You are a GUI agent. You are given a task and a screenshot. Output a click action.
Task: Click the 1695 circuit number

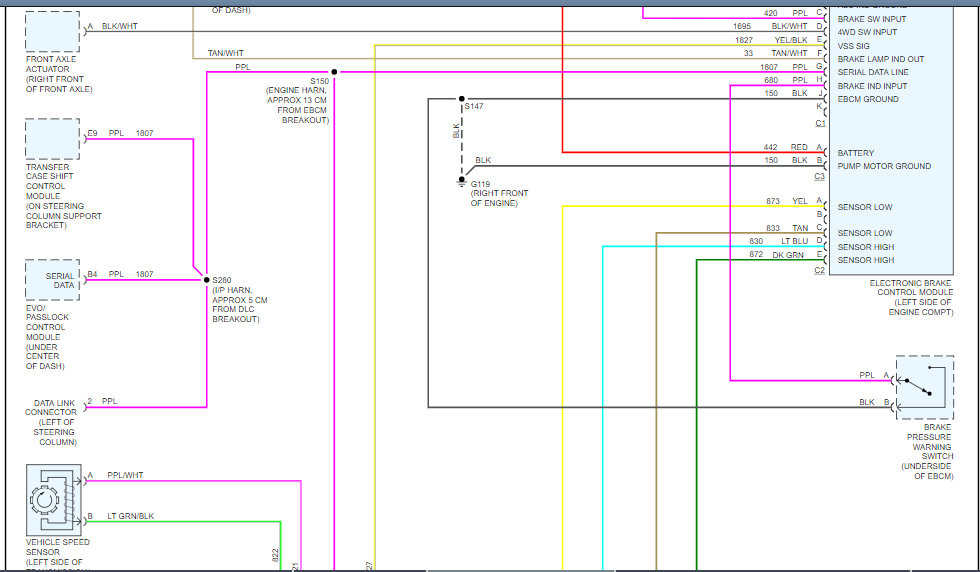pos(742,27)
